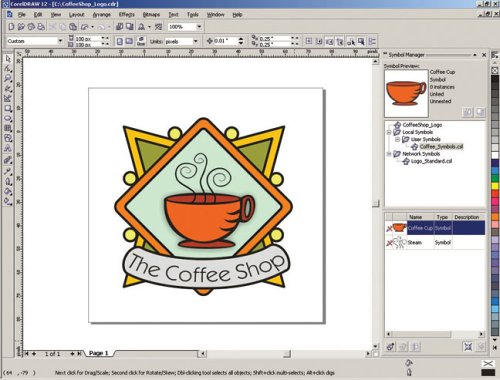The height and width of the screenshot is (380, 500).
Task: Click the no-color X swatch in palette
Action: coord(495,70)
